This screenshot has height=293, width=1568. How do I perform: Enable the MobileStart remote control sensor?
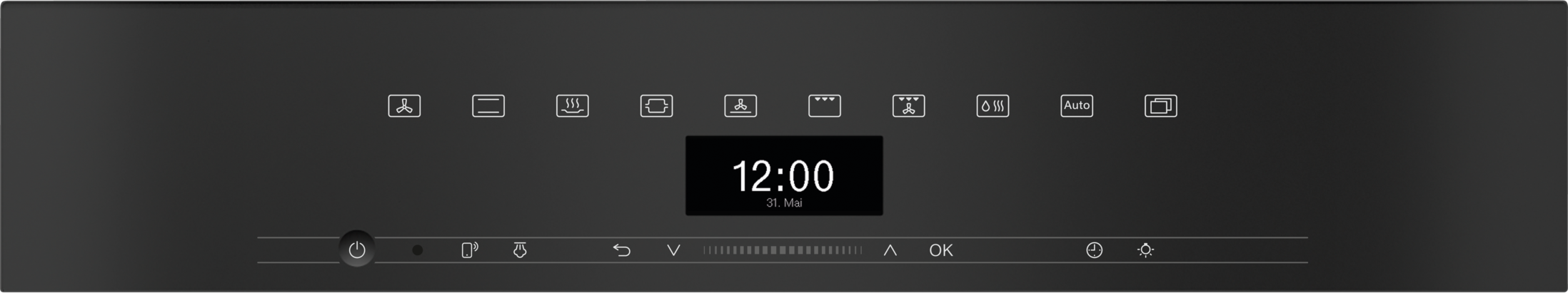click(469, 250)
